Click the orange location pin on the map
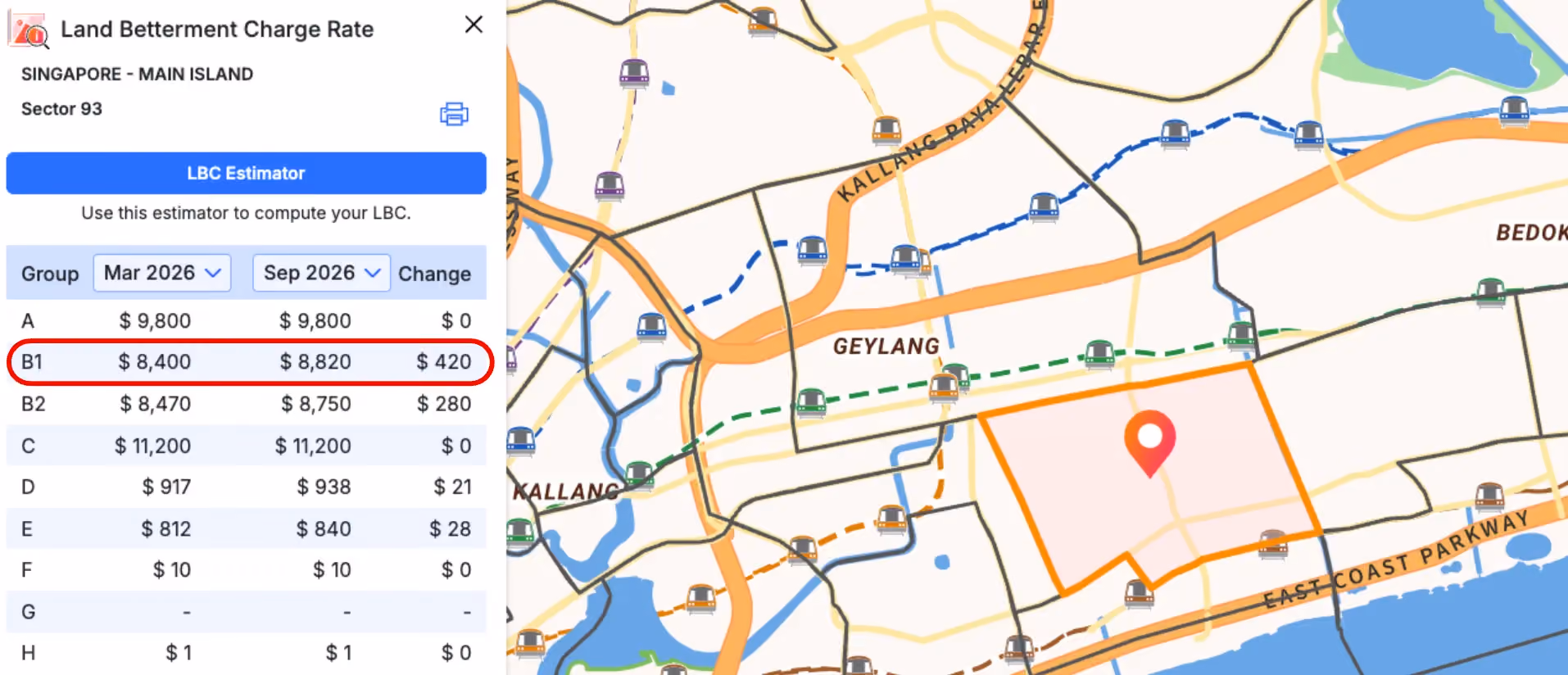The height and width of the screenshot is (675, 1568). click(x=1149, y=442)
